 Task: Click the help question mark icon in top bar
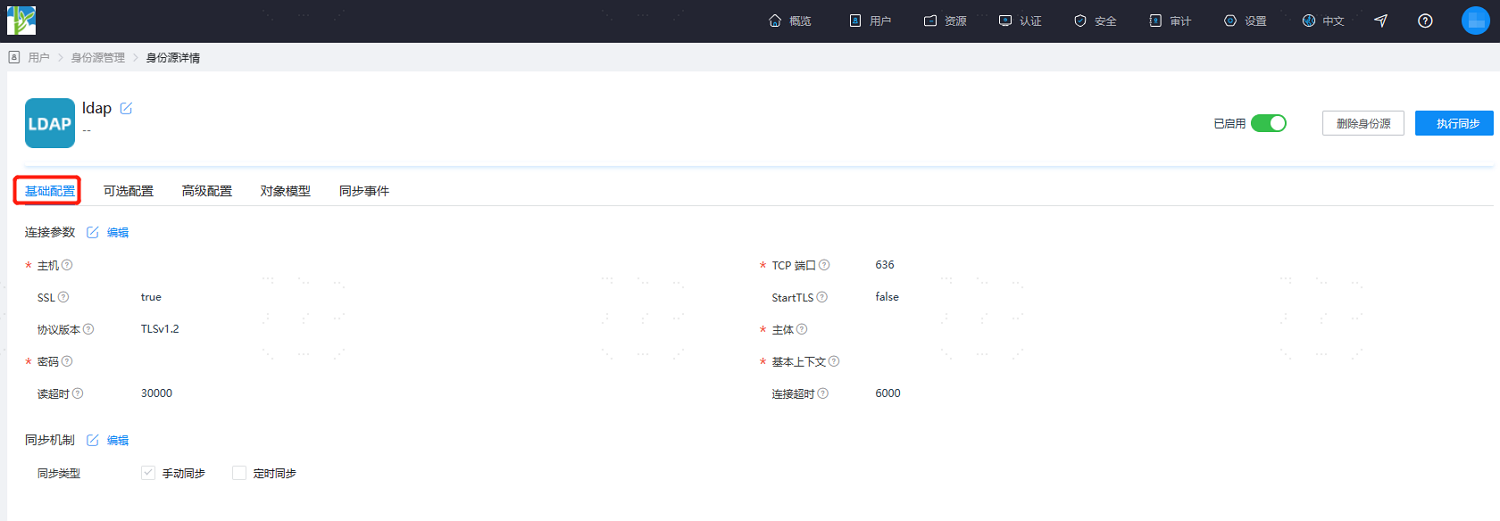(x=1425, y=21)
